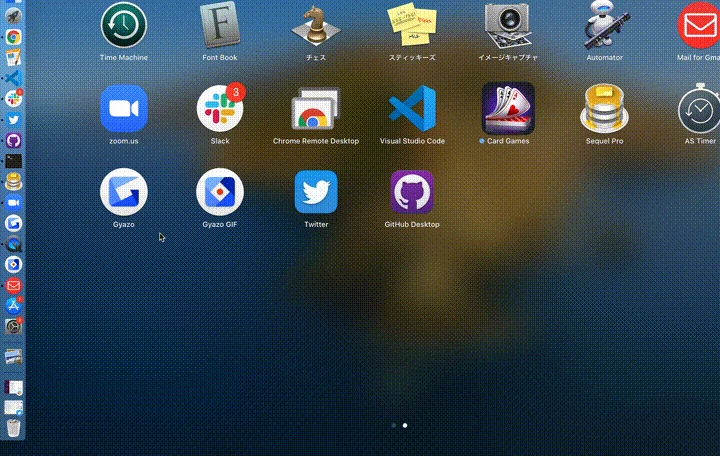Open Sequel Pro from Launchpad
This screenshot has width=720, height=456.
pos(604,109)
